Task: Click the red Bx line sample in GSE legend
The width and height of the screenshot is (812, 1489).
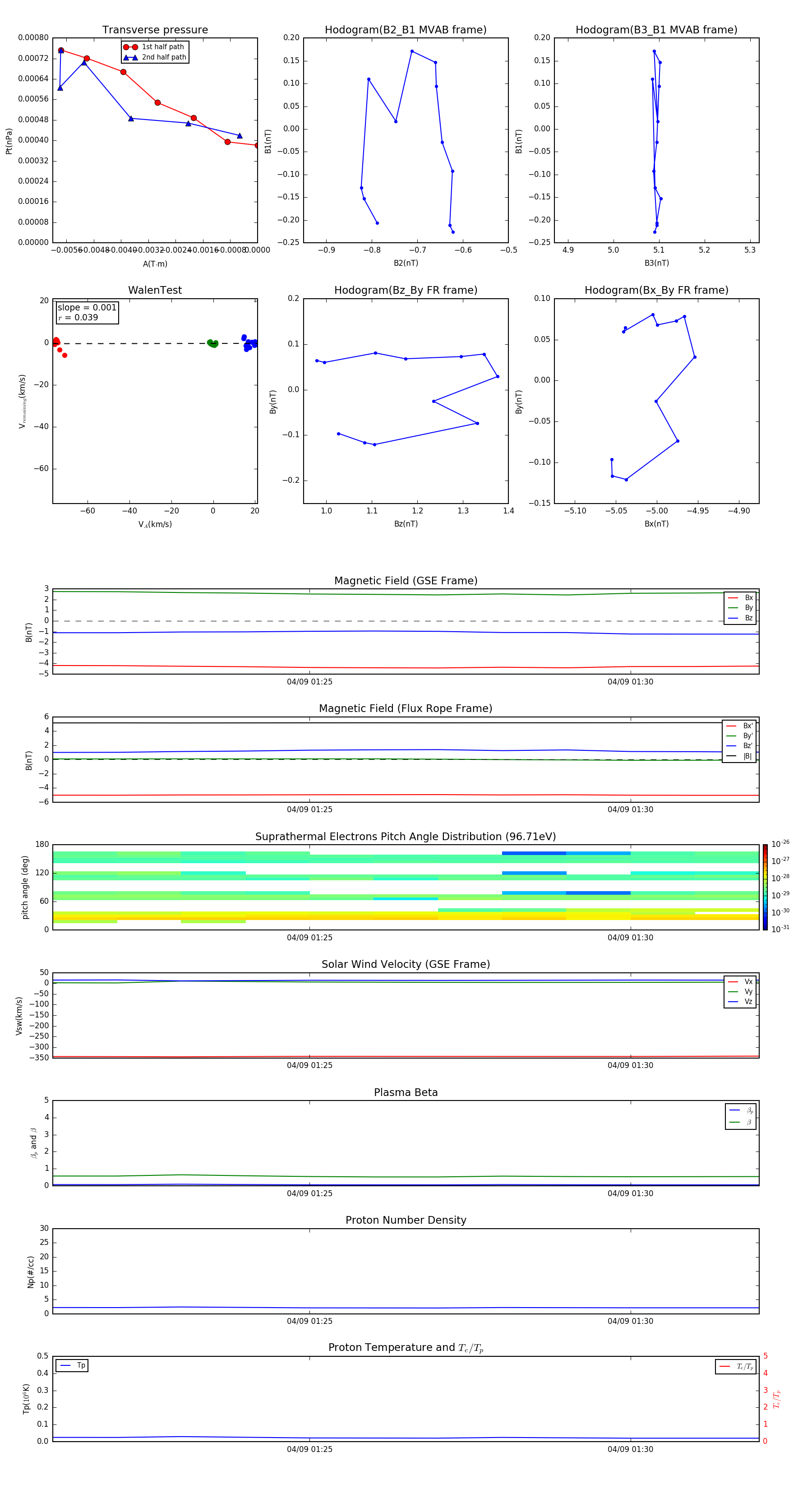Action: (x=733, y=598)
